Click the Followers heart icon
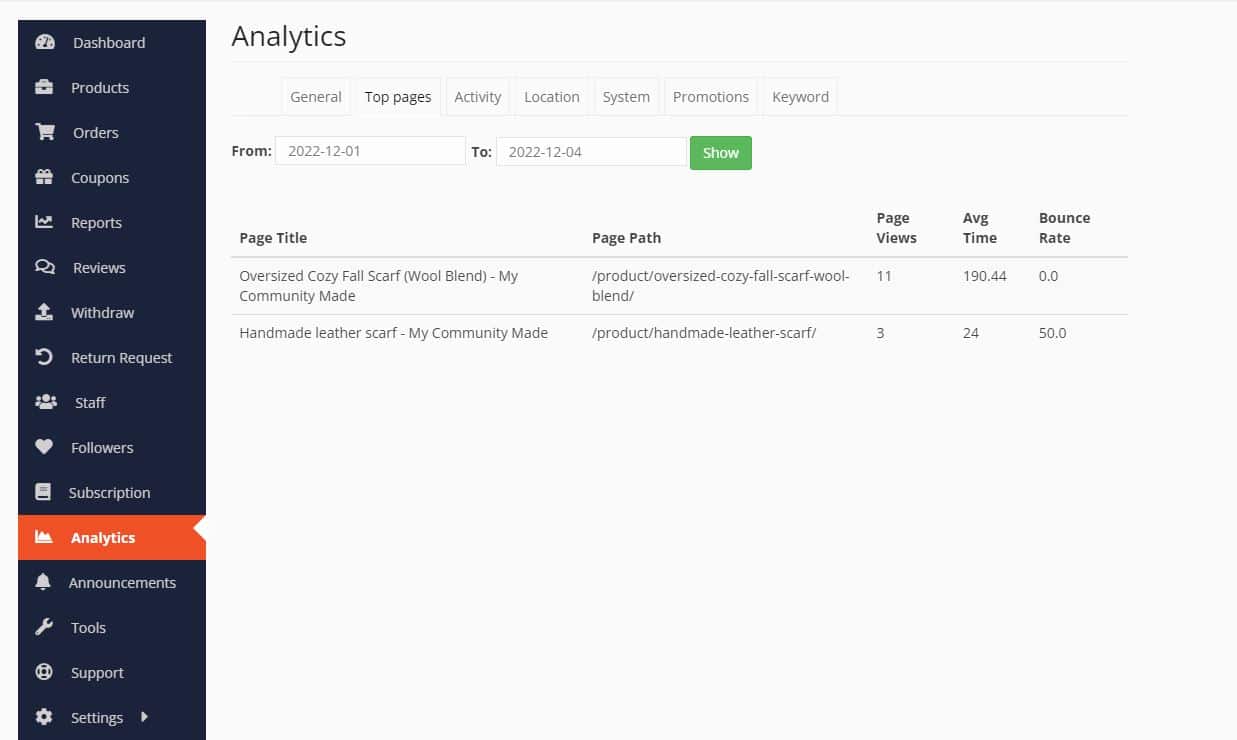Image resolution: width=1237 pixels, height=740 pixels. tap(44, 447)
